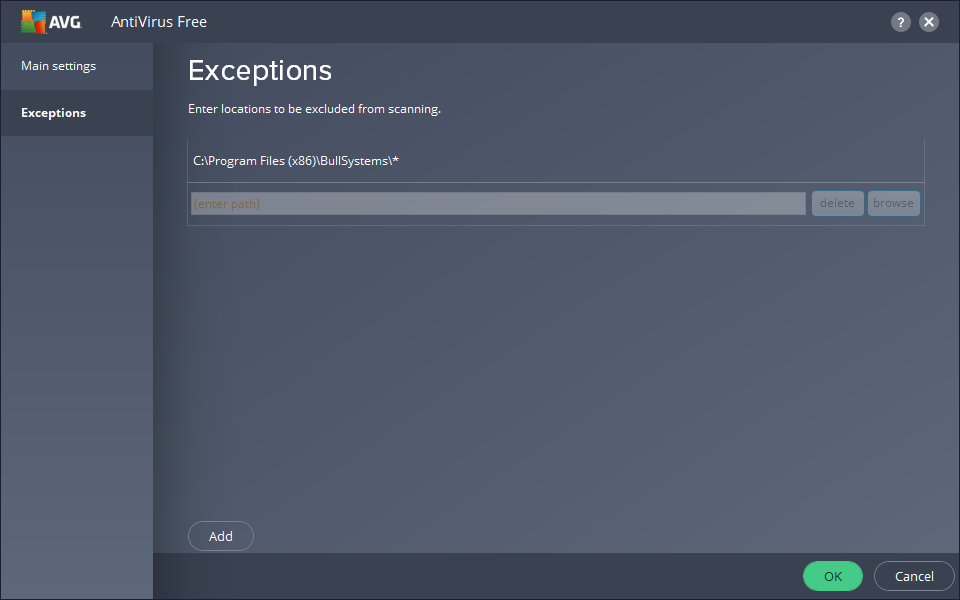Open Main settings section
The height and width of the screenshot is (600, 960).
pos(77,66)
